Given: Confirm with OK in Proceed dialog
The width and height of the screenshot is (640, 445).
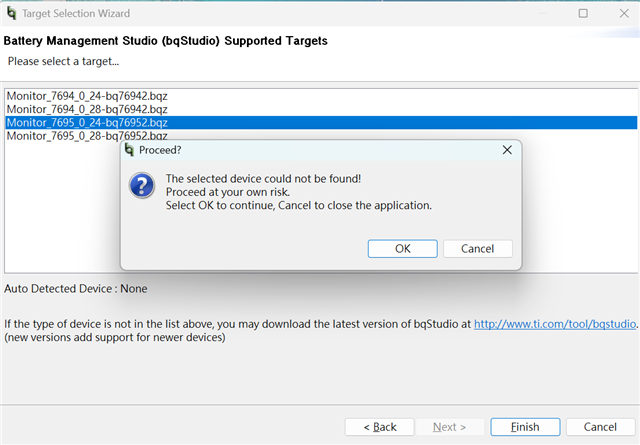Looking at the screenshot, I should (x=402, y=249).
